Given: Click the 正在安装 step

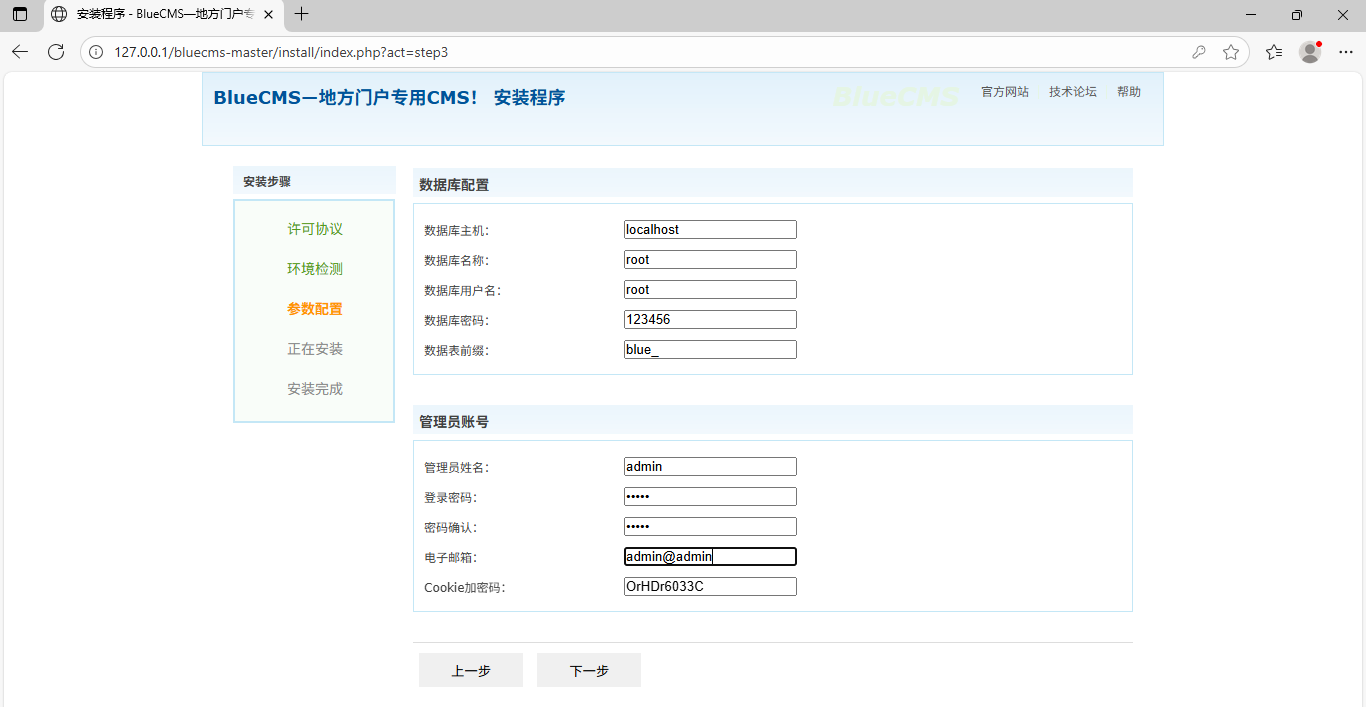Looking at the screenshot, I should (x=315, y=349).
